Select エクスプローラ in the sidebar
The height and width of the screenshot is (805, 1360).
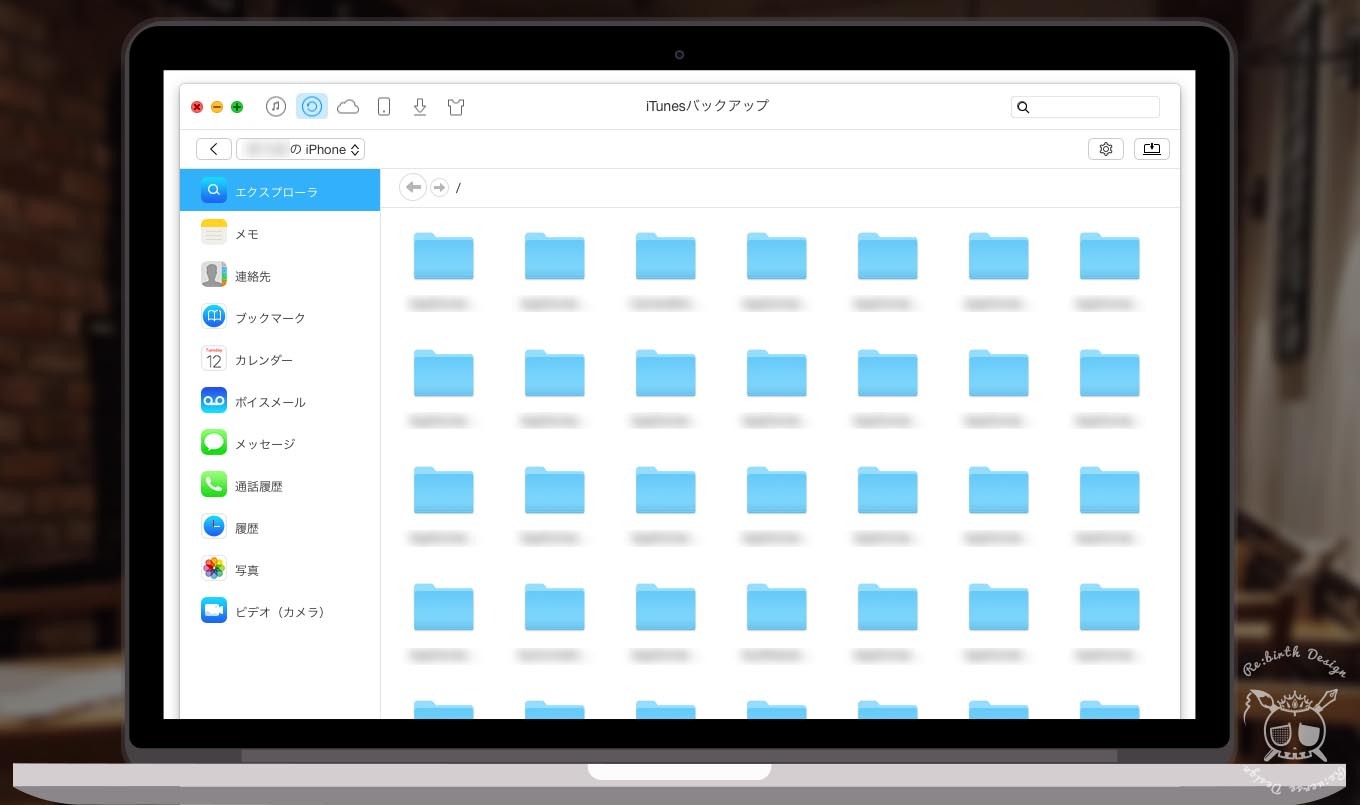pos(279,191)
